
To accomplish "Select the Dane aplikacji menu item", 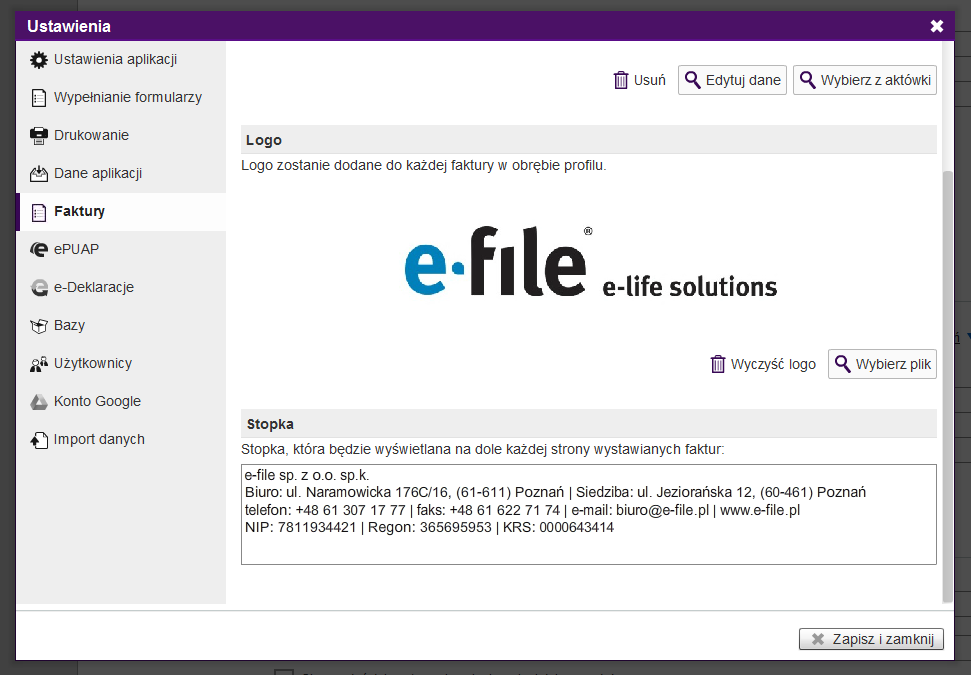I will 121,173.
